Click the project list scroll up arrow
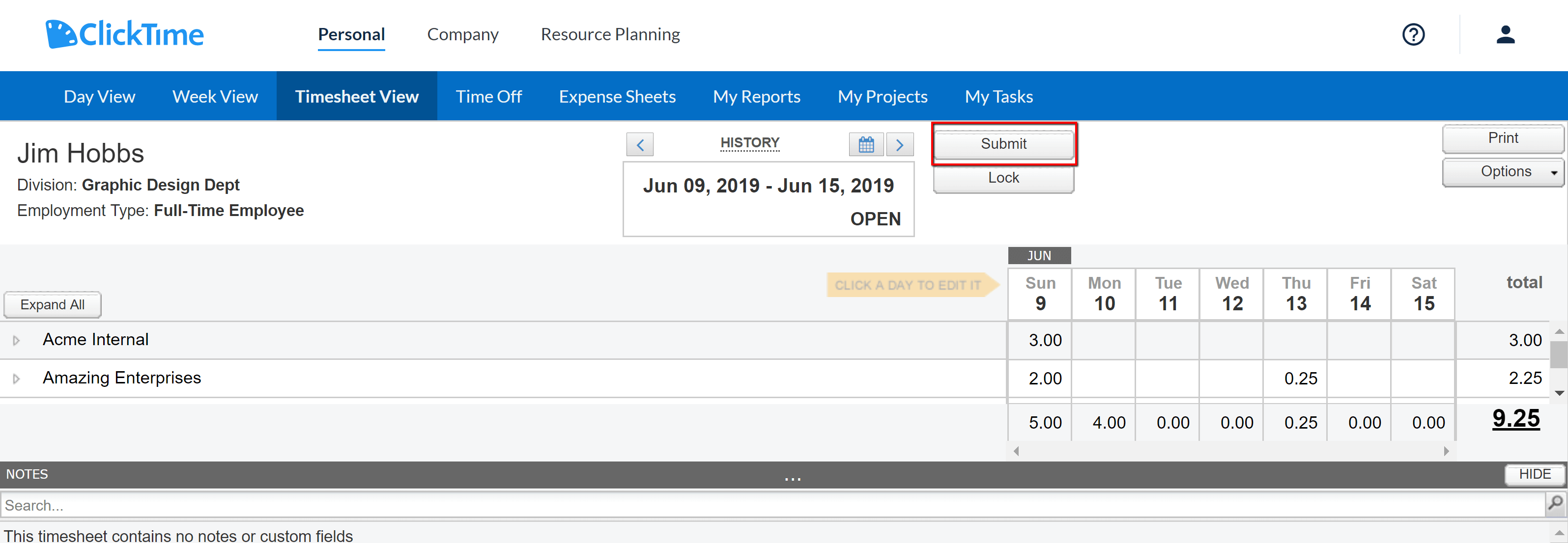 (x=1559, y=332)
